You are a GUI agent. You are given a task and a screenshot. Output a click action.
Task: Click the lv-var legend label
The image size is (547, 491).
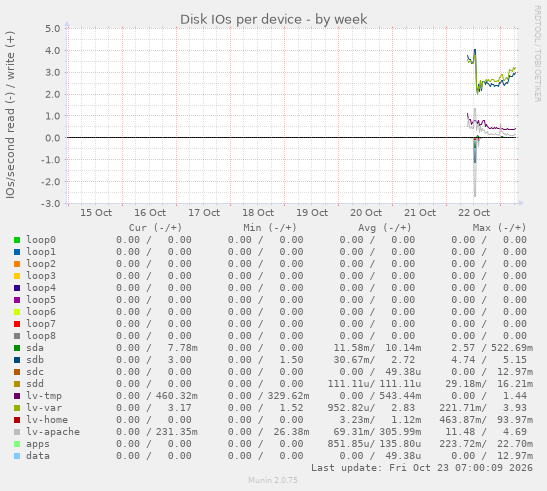(44, 408)
